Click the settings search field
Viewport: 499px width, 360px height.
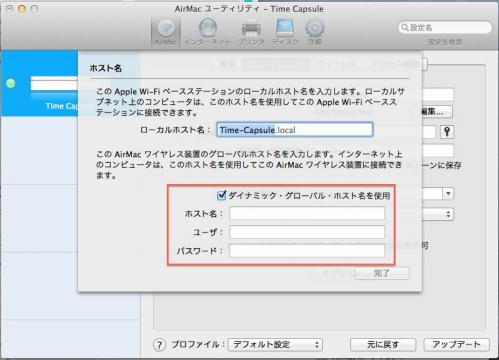[445, 27]
